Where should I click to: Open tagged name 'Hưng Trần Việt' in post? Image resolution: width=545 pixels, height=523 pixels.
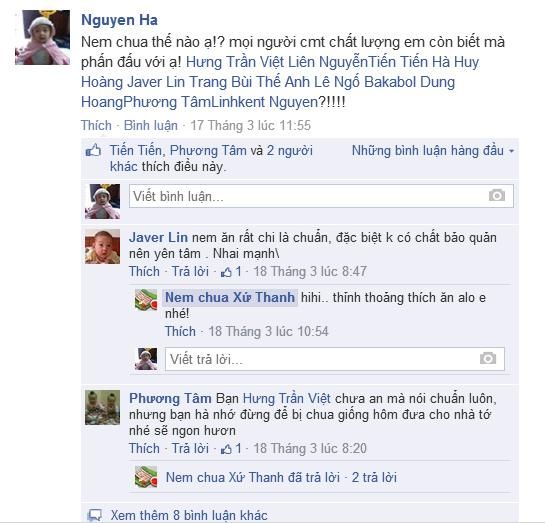[235, 62]
